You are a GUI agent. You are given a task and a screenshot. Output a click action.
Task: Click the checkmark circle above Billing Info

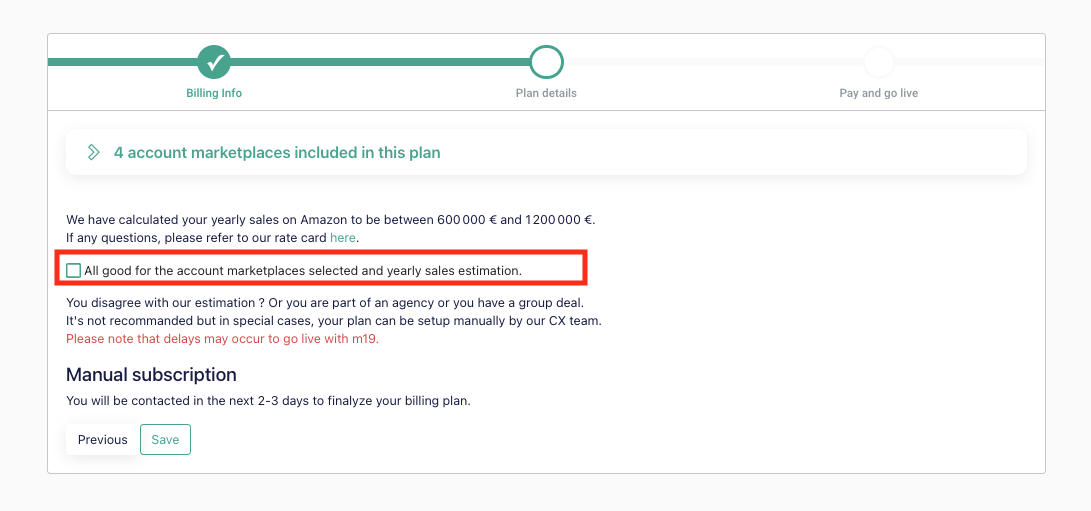point(214,62)
